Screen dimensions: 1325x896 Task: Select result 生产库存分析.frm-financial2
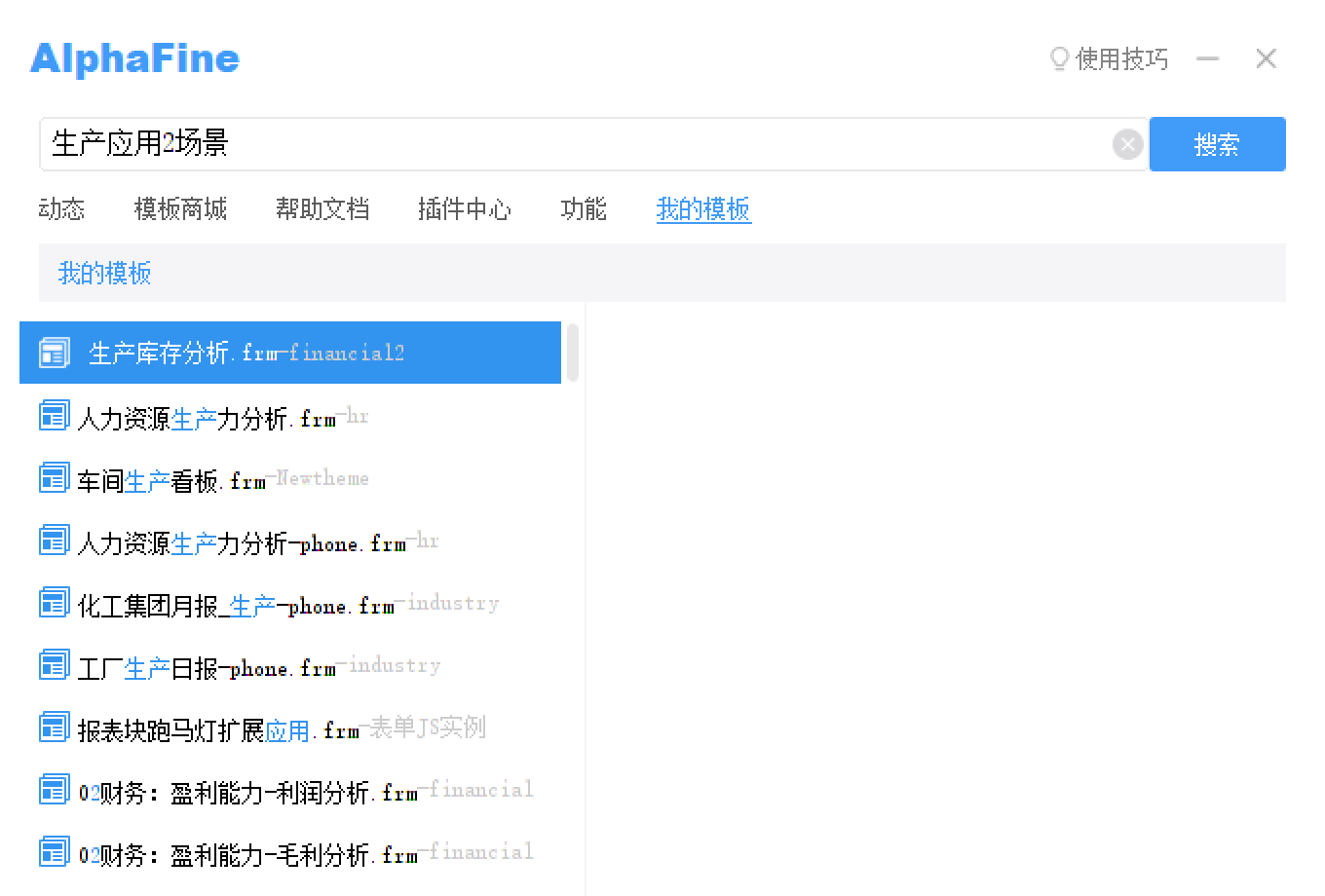[x=290, y=353]
